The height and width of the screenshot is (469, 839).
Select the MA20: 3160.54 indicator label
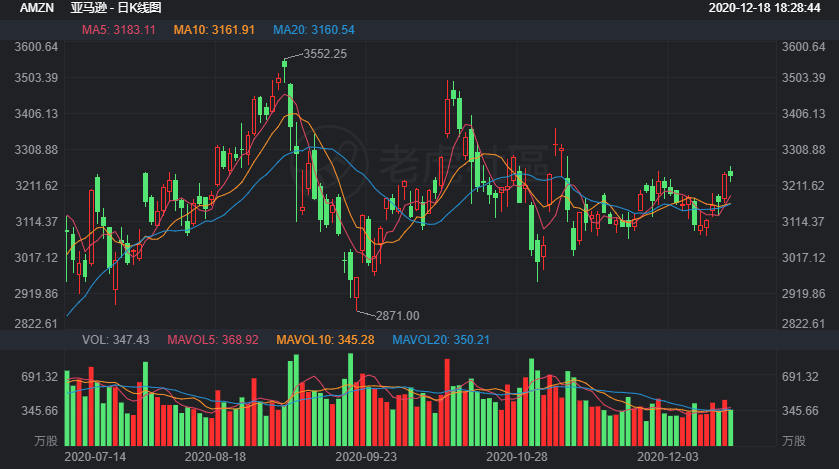[x=314, y=30]
